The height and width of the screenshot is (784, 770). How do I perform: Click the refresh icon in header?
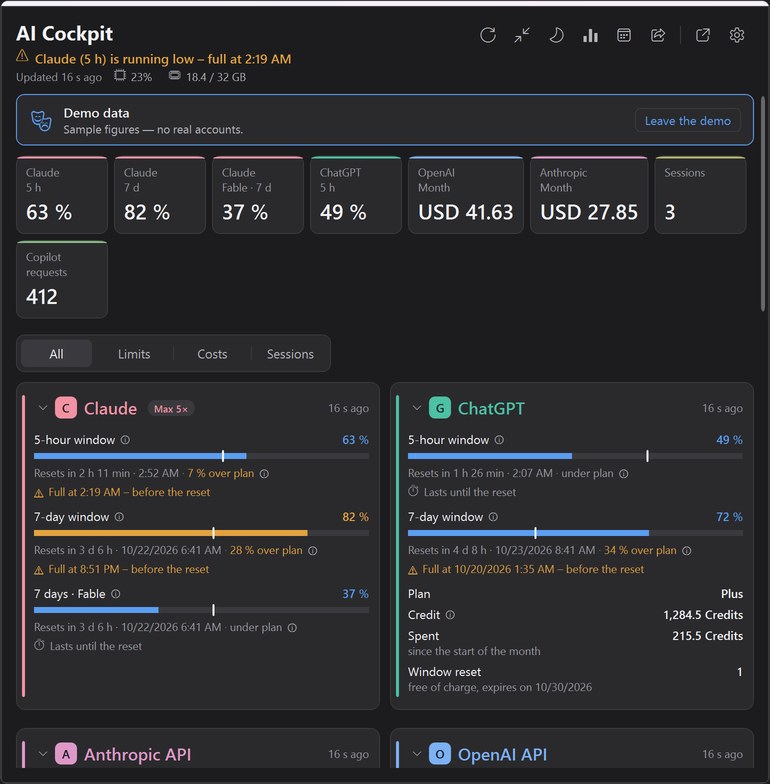click(488, 35)
